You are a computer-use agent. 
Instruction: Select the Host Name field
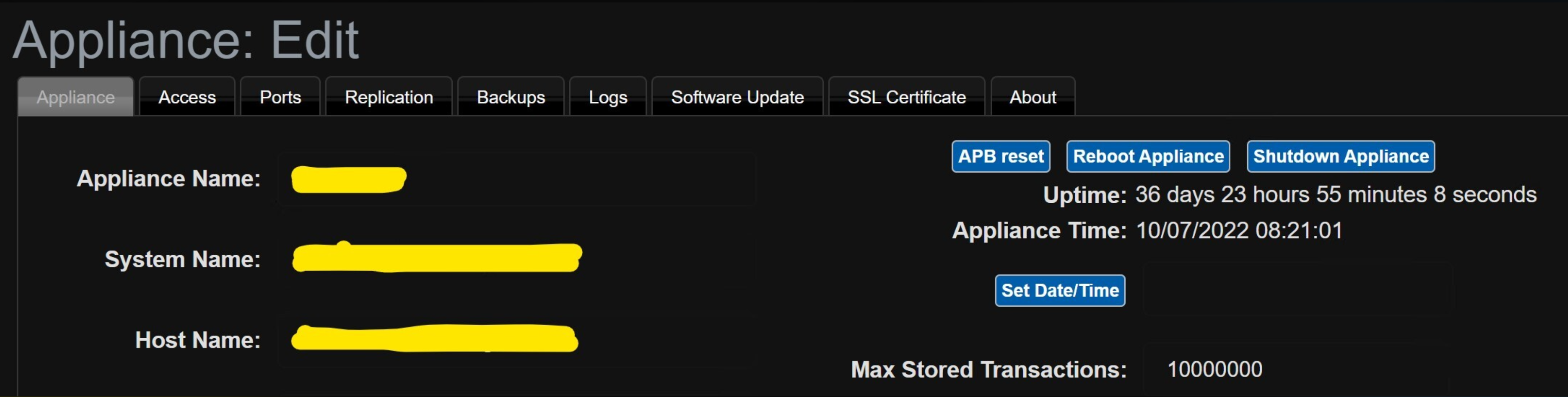coord(517,340)
